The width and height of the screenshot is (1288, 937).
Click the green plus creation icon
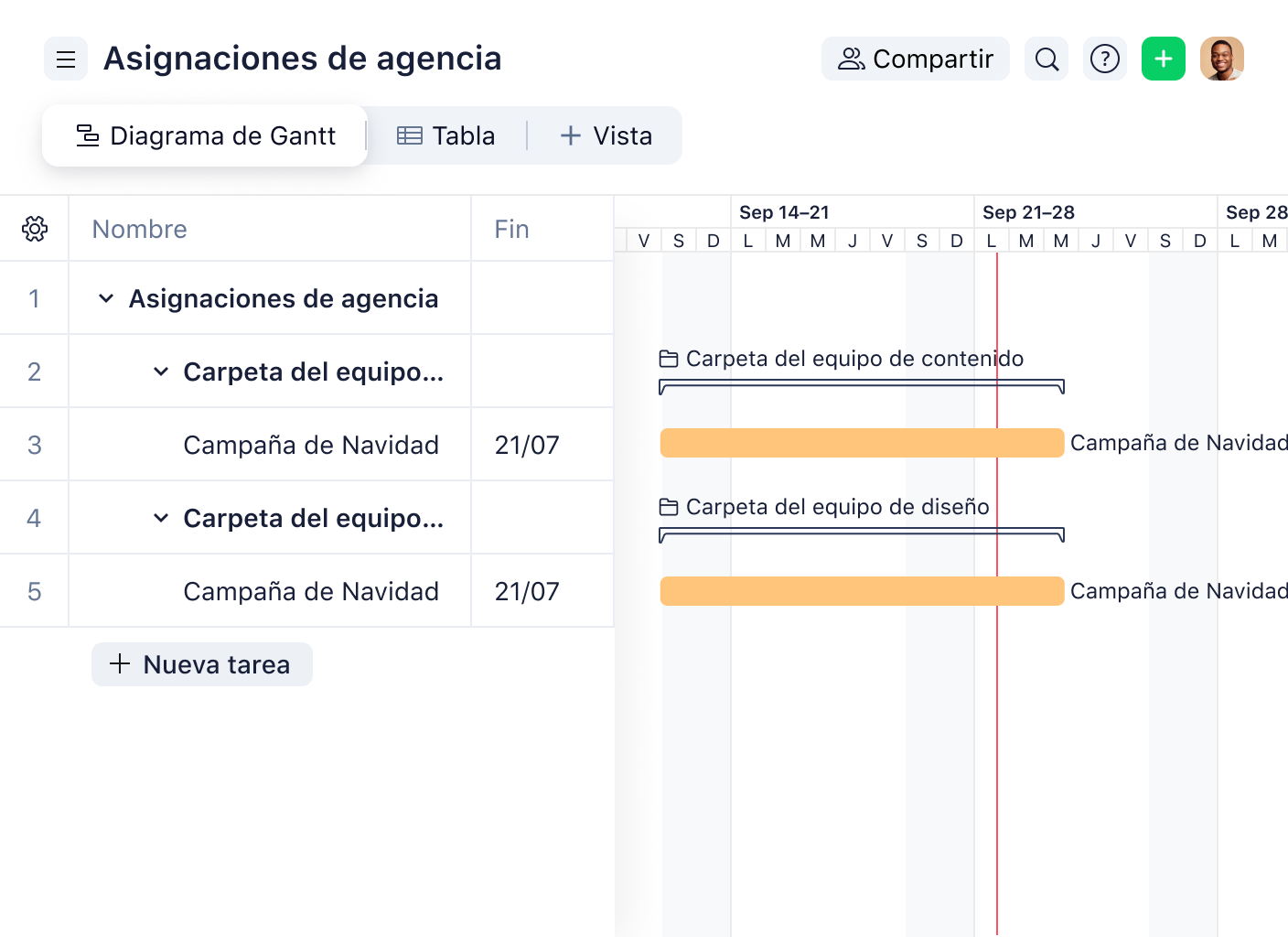pos(1163,59)
